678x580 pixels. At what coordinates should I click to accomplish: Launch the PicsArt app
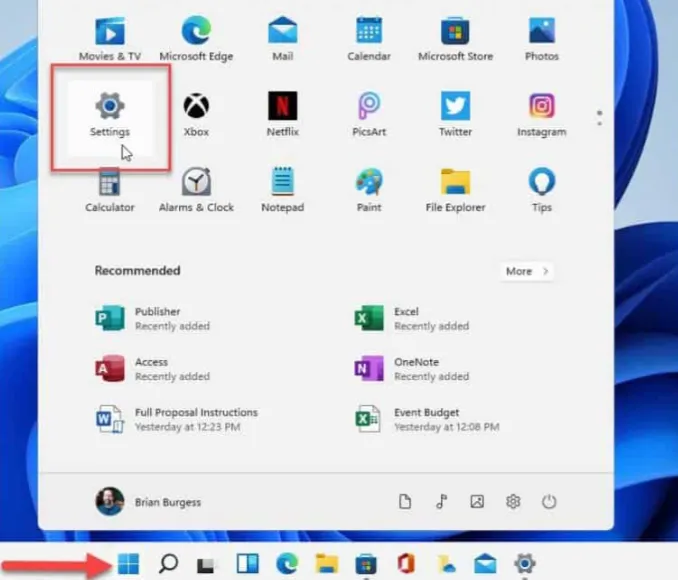(x=369, y=114)
